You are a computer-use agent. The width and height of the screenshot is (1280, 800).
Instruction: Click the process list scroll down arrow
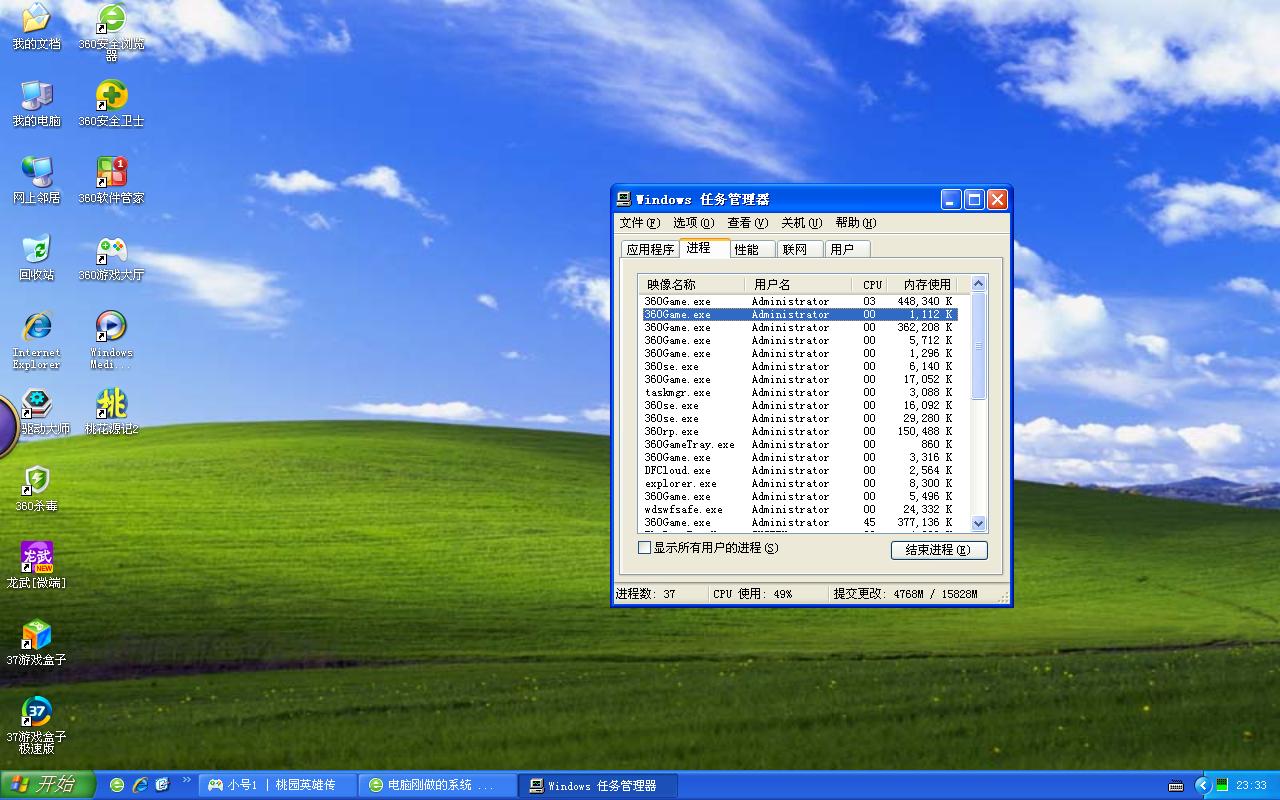[x=979, y=523]
